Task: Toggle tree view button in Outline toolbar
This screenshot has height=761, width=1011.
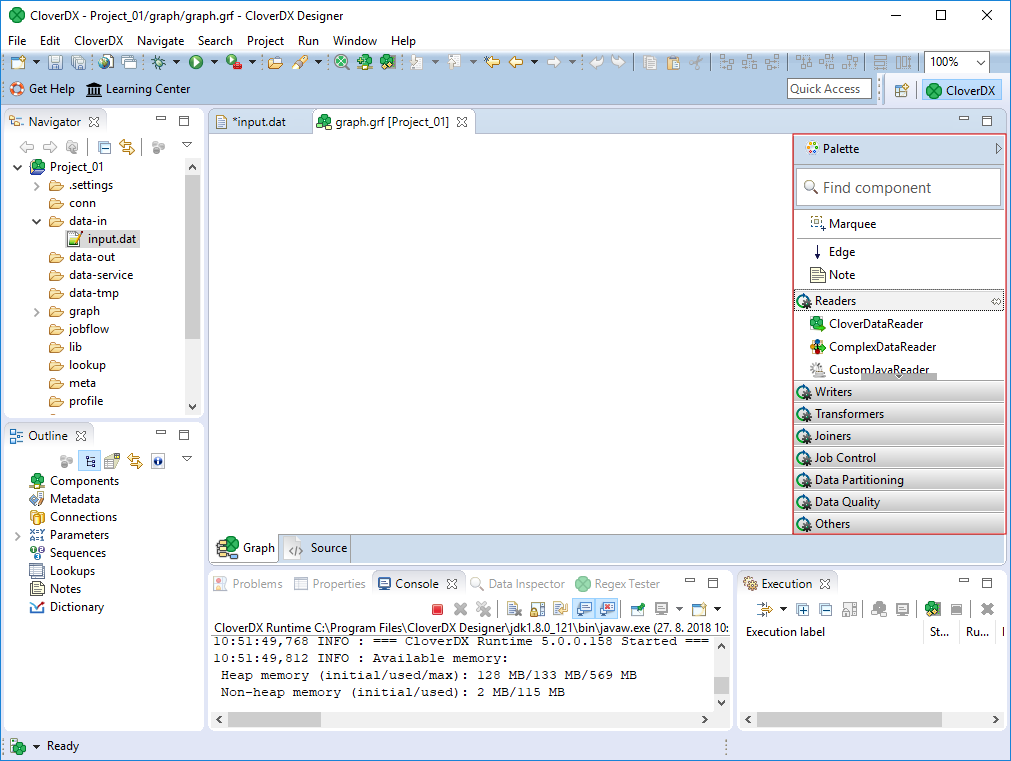Action: (89, 461)
